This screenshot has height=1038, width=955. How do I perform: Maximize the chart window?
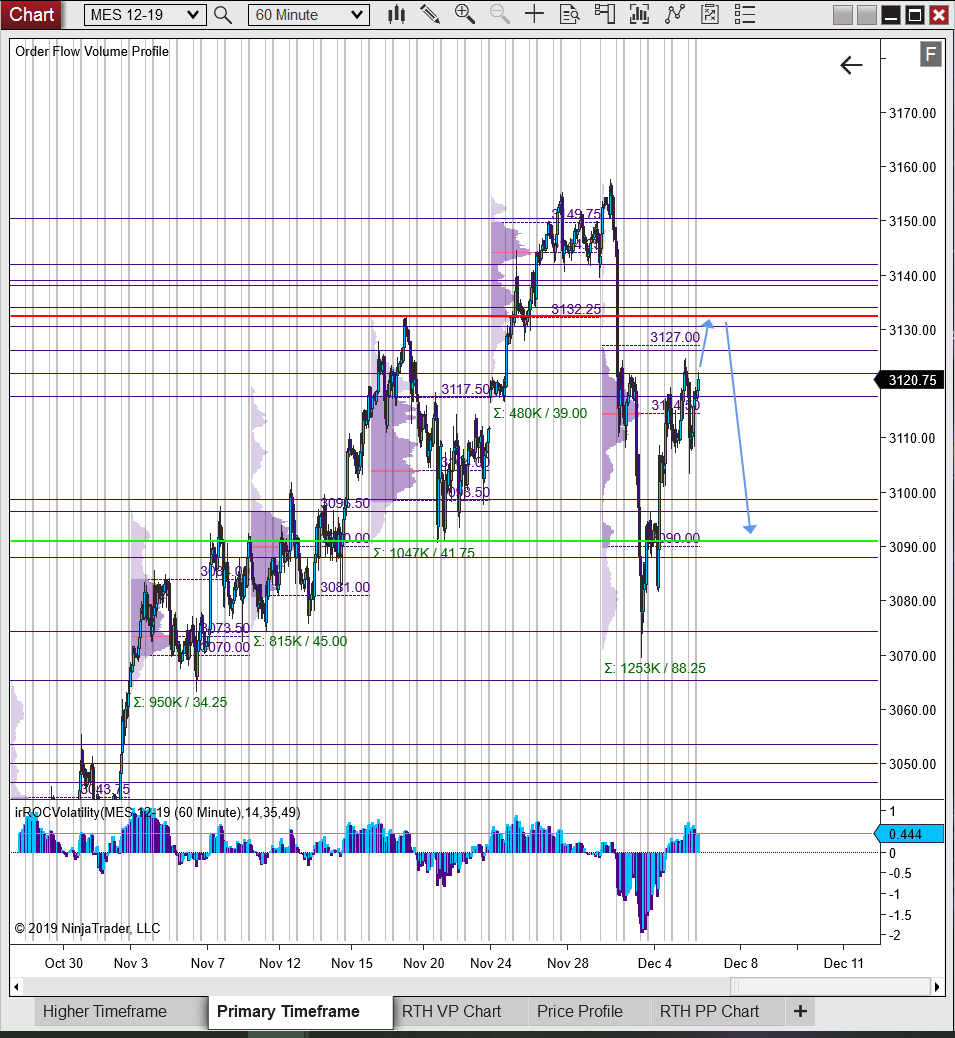click(915, 15)
